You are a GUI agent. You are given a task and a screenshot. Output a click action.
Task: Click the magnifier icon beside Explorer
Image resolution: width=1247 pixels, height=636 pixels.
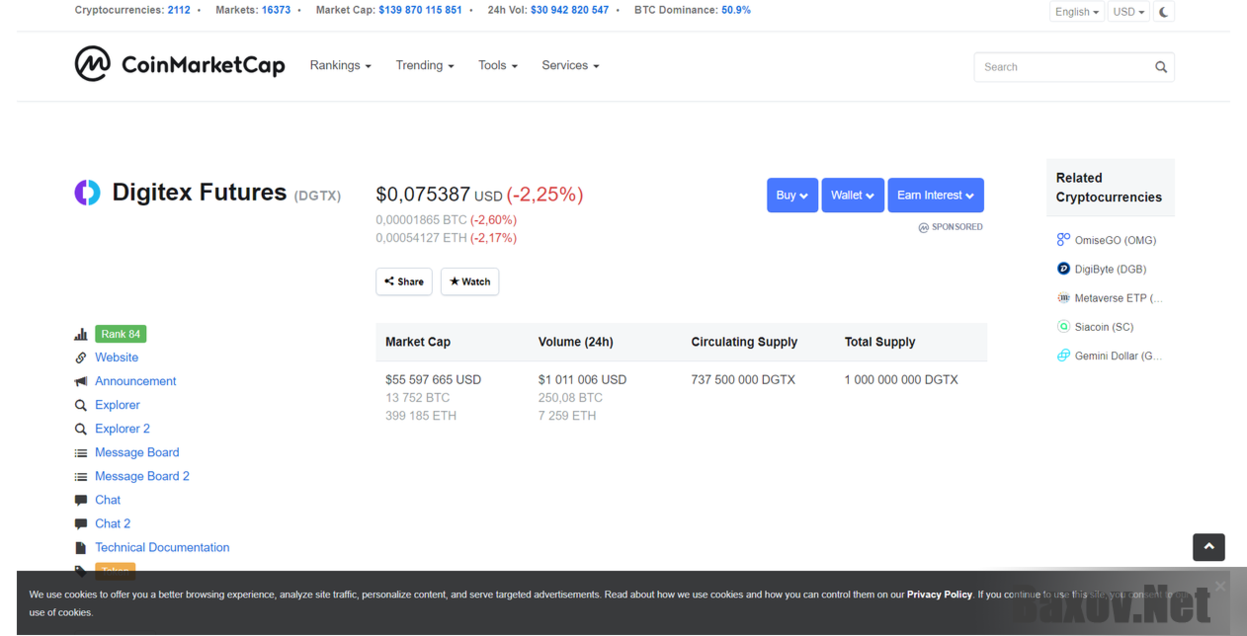[x=81, y=405]
